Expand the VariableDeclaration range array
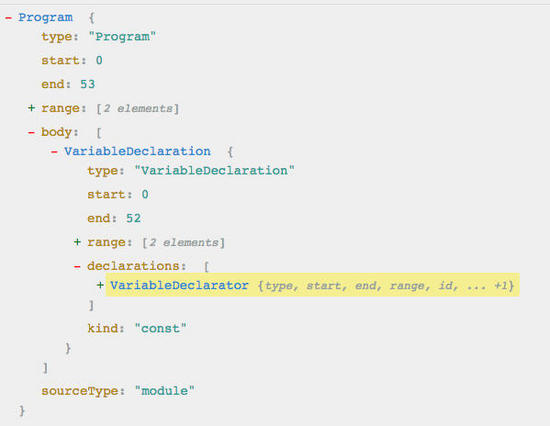This screenshot has height=426, width=550. click(77, 242)
